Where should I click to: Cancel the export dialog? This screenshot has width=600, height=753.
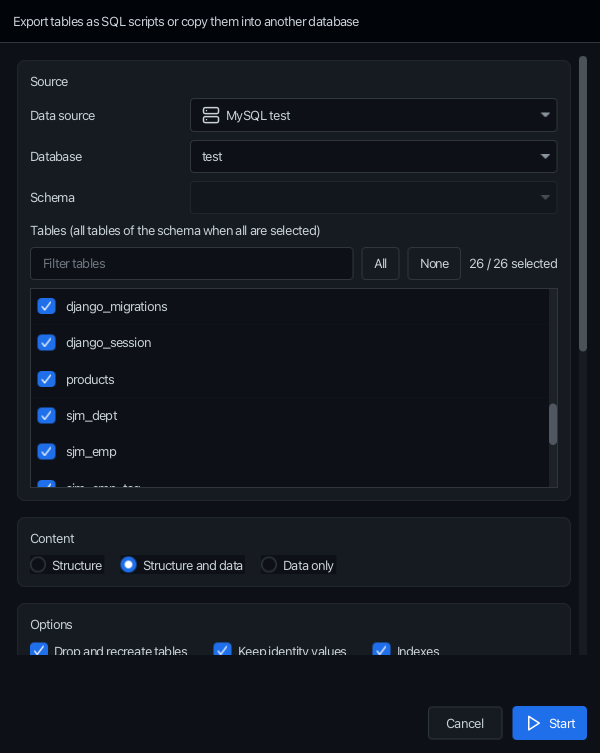[465, 723]
